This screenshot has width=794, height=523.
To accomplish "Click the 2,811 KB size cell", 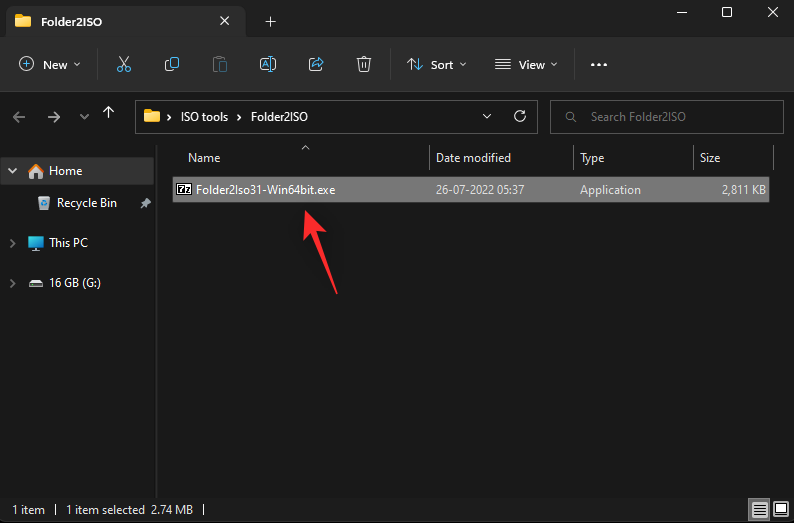I will coord(743,190).
